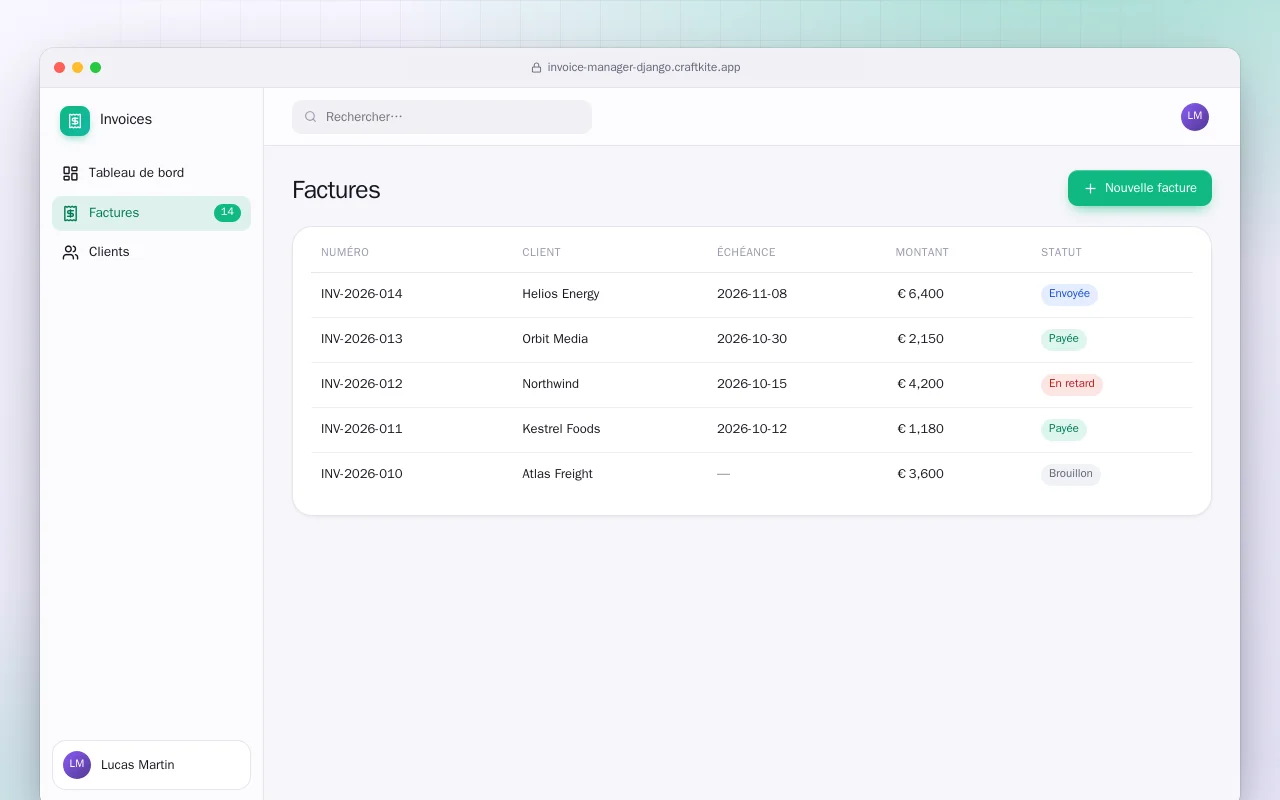Click the search magnifier icon

(310, 117)
